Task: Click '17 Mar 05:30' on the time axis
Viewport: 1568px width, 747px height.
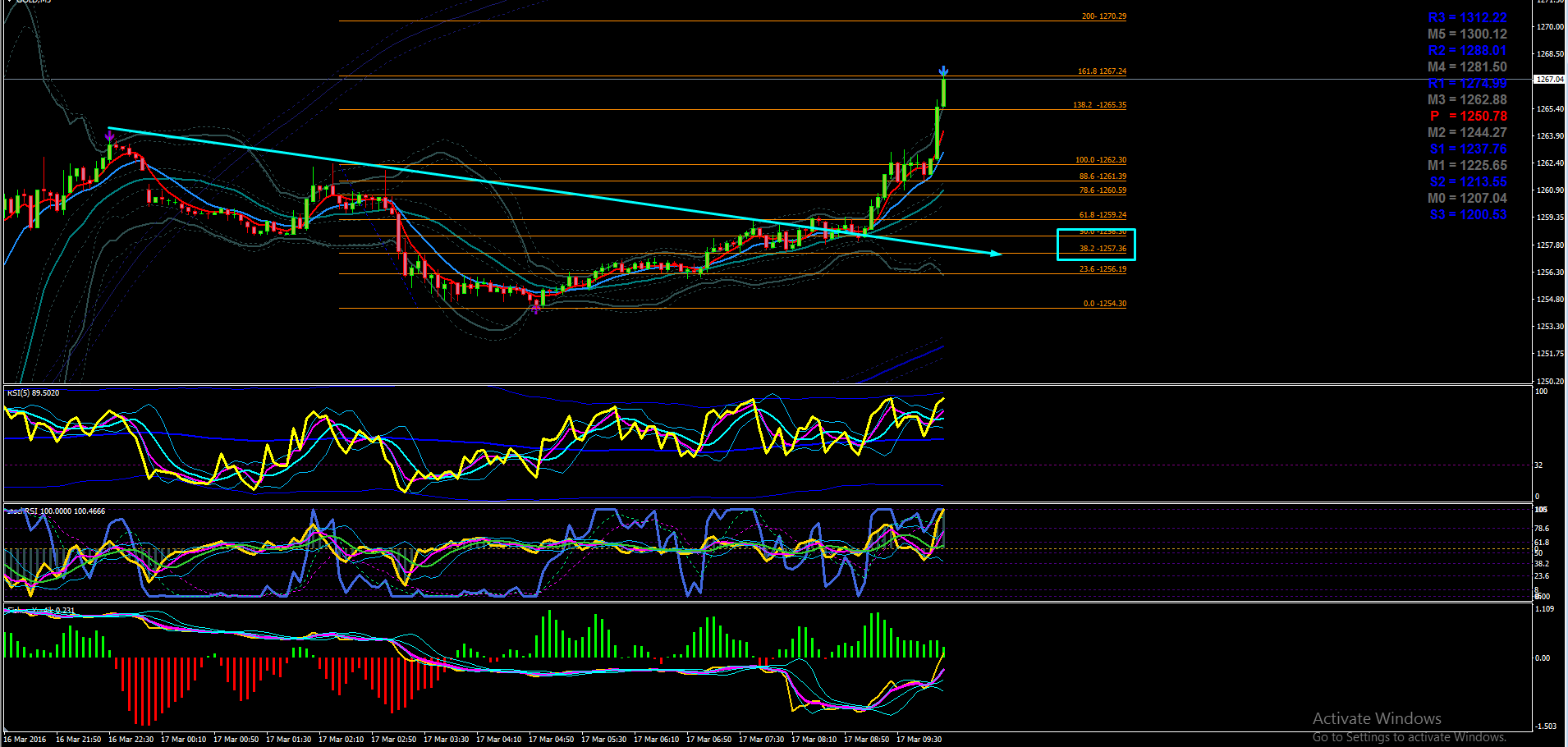Action: [x=603, y=740]
